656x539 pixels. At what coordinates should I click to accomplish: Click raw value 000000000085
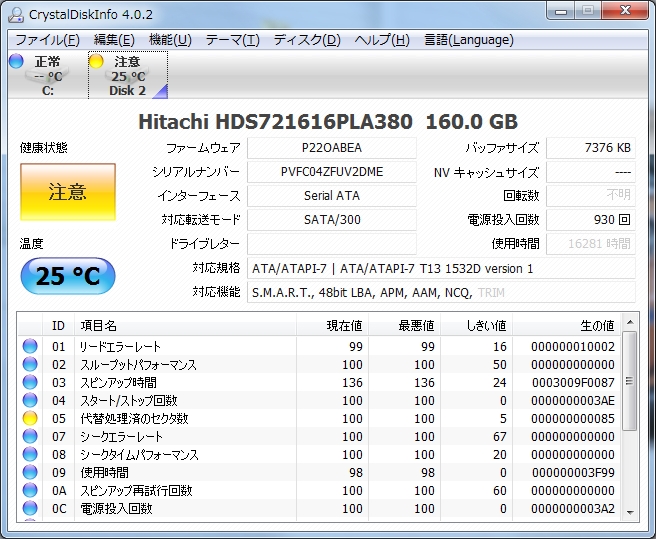(x=573, y=418)
